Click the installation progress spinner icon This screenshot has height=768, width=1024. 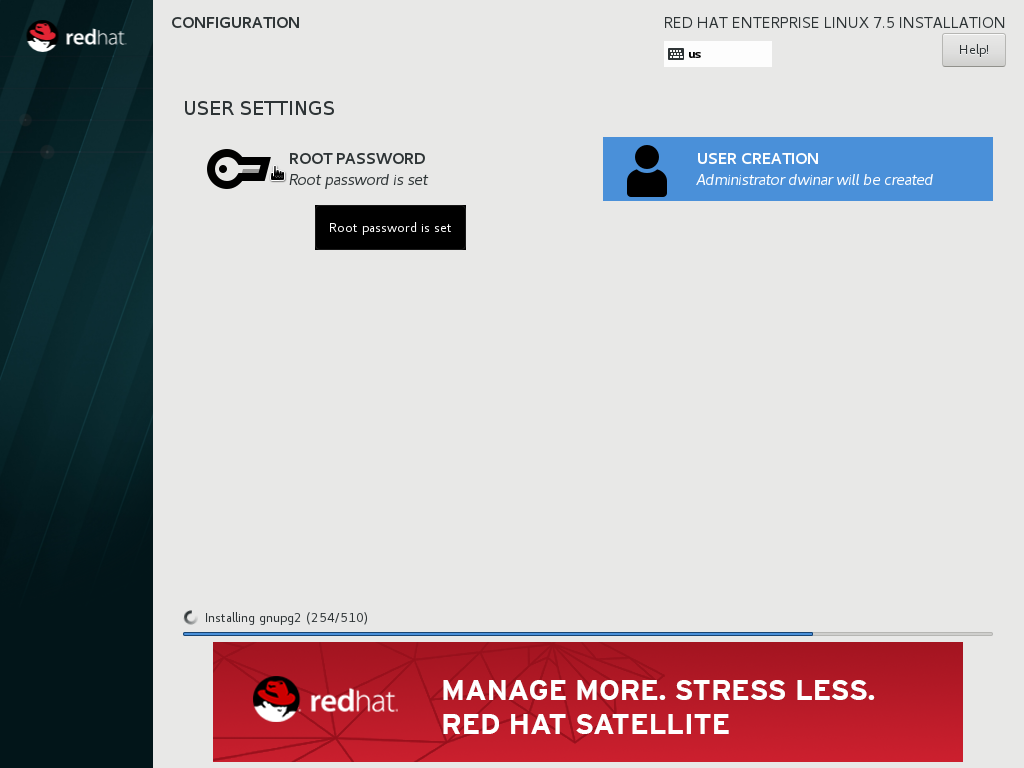(191, 617)
